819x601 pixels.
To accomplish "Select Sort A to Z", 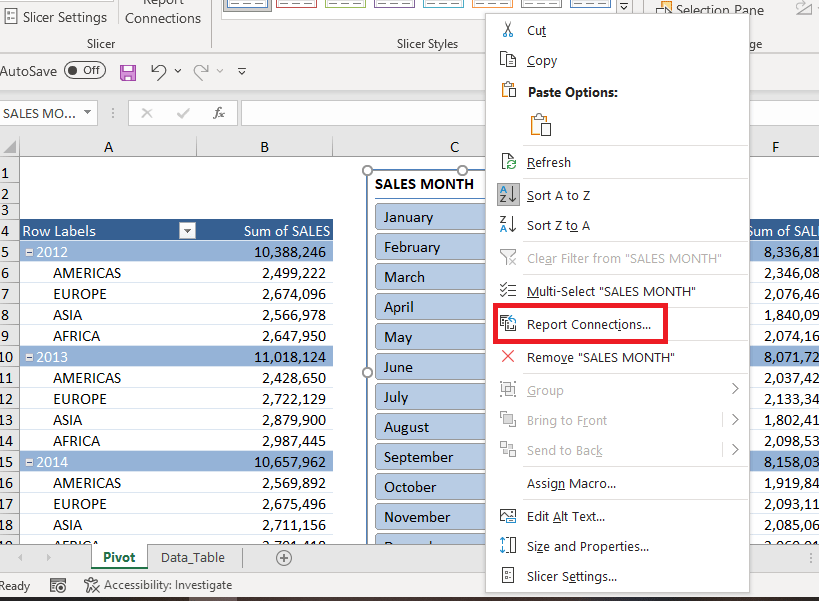I will click(x=617, y=195).
